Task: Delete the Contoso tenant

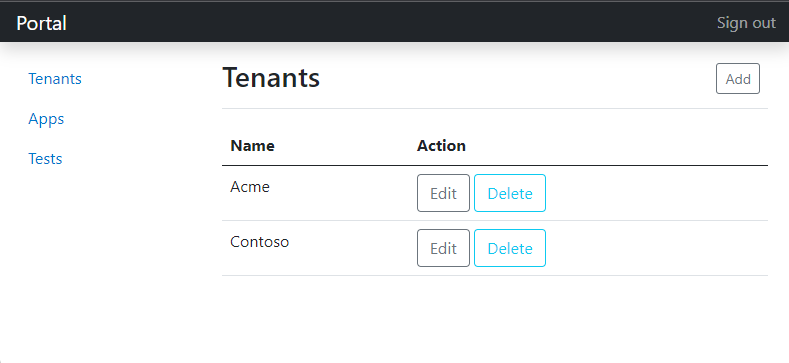Action: coord(510,248)
